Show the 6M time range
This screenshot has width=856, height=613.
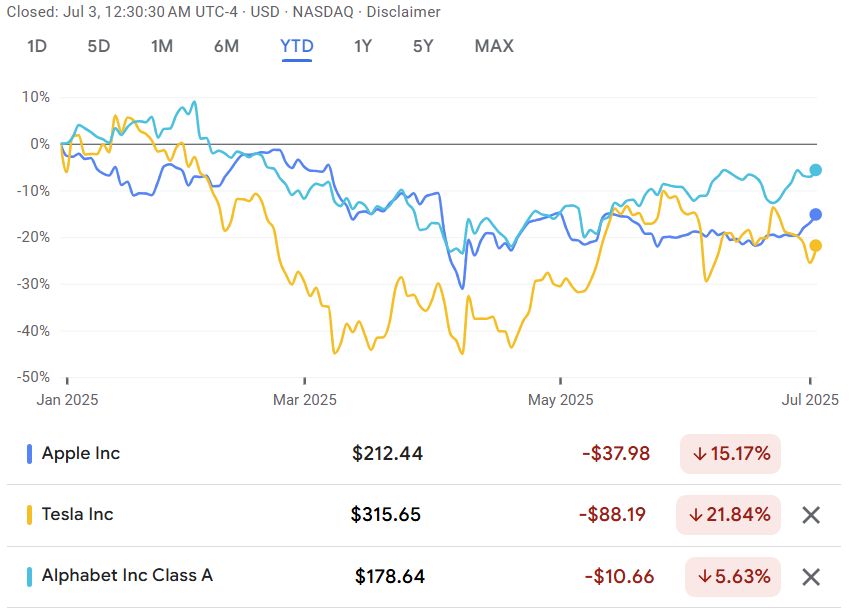pyautogui.click(x=227, y=46)
